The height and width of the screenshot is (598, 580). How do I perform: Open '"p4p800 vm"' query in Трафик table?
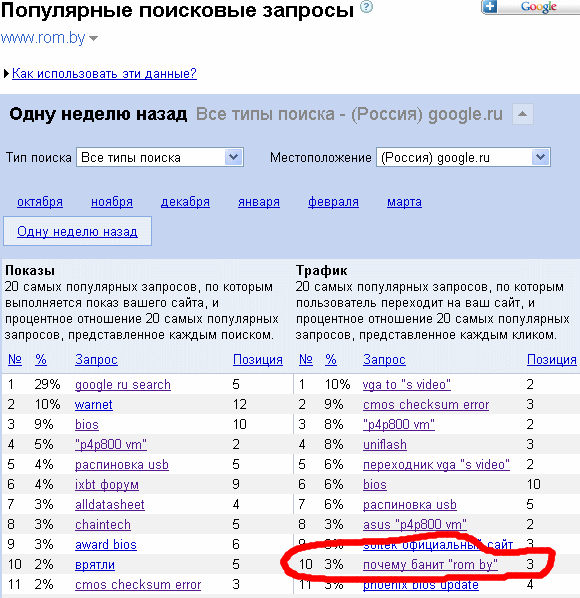[x=399, y=424]
